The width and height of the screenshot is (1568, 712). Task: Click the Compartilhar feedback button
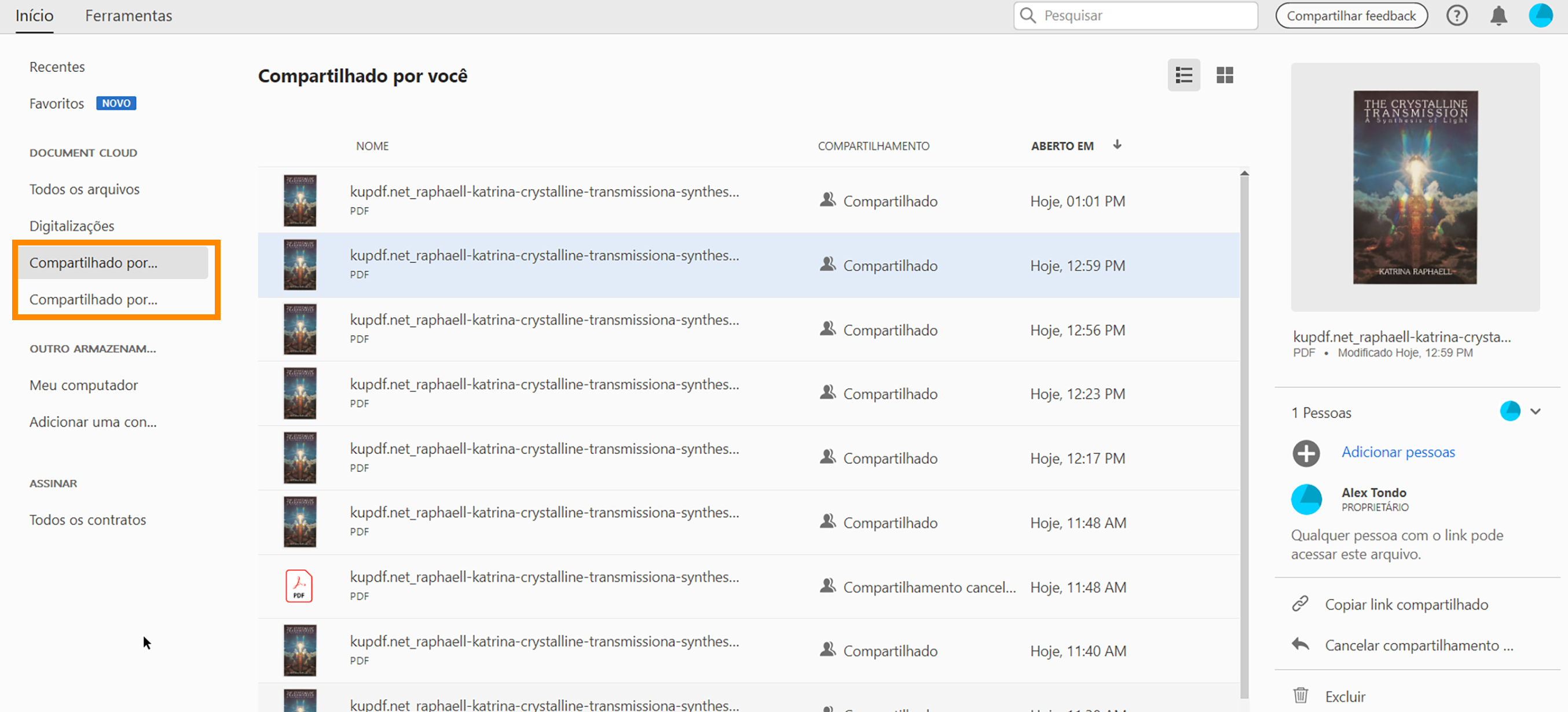(x=1351, y=16)
